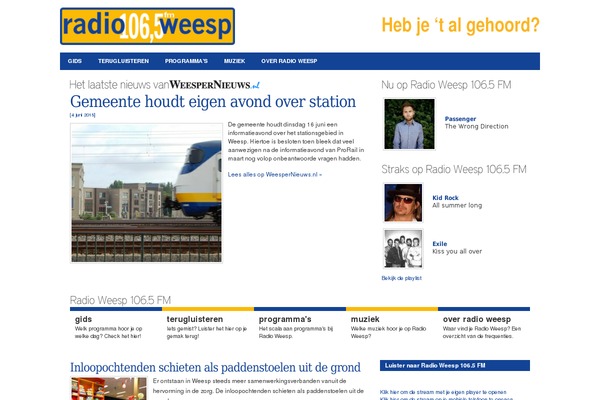This screenshot has height=400, width=600.
Task: Click the train photo thumbnail
Action: coord(146,193)
